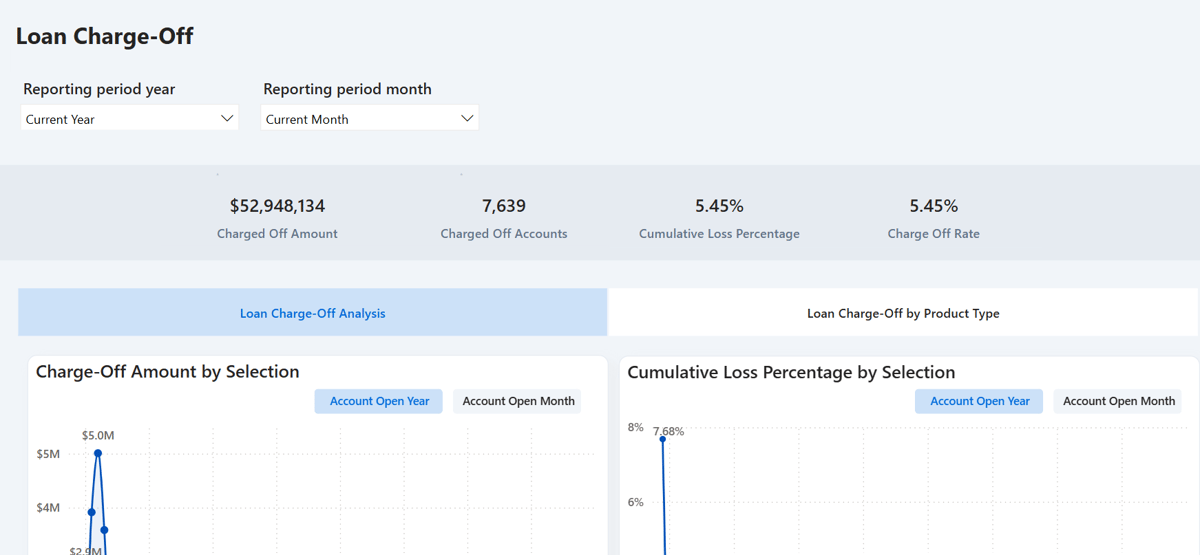Click chevron arrow beside Current Month
Viewport: 1200px width, 555px height.
tap(466, 118)
